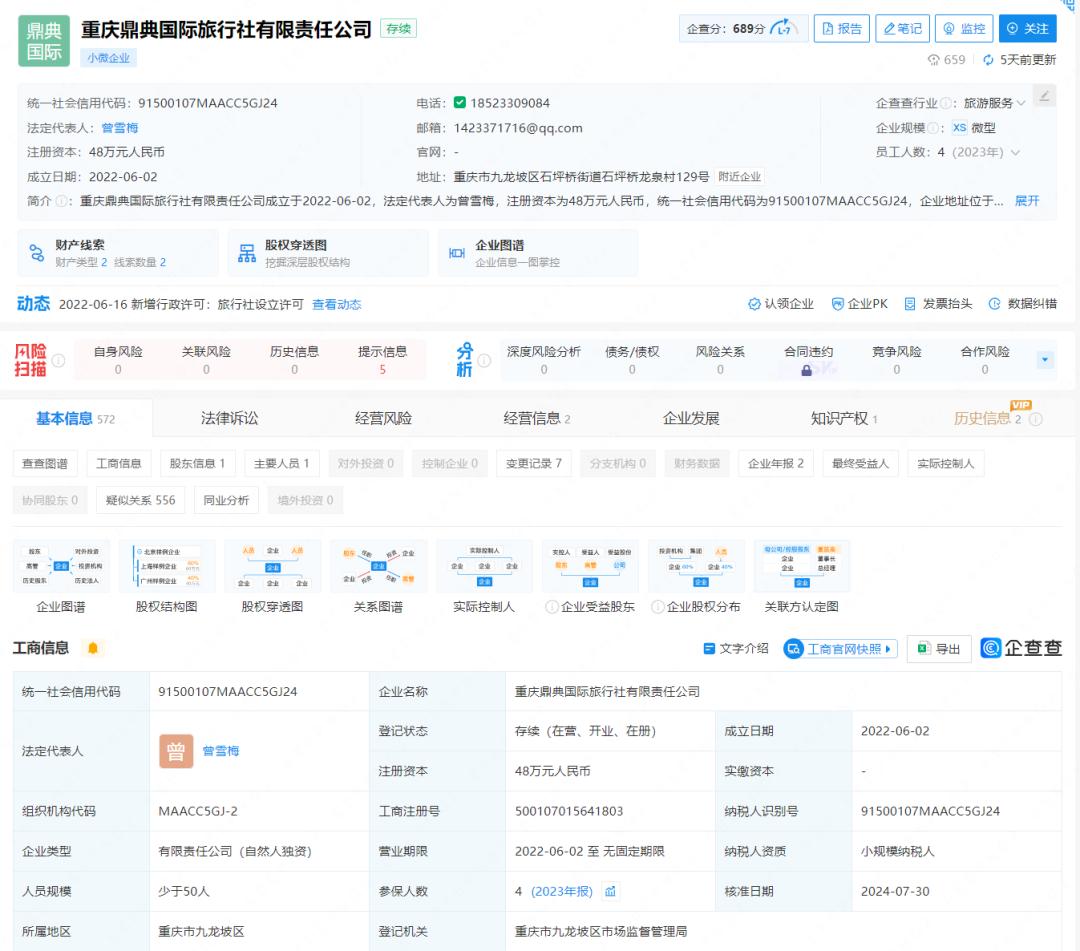Expand employee count year dropdown
1080x951 pixels.
[x=1016, y=152]
